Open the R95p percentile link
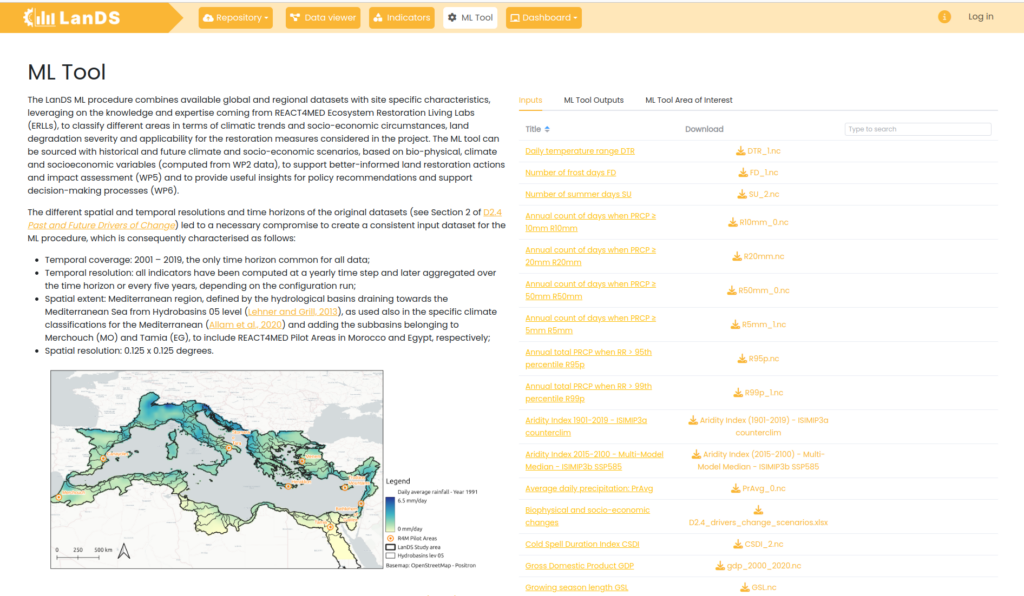 click(588, 358)
